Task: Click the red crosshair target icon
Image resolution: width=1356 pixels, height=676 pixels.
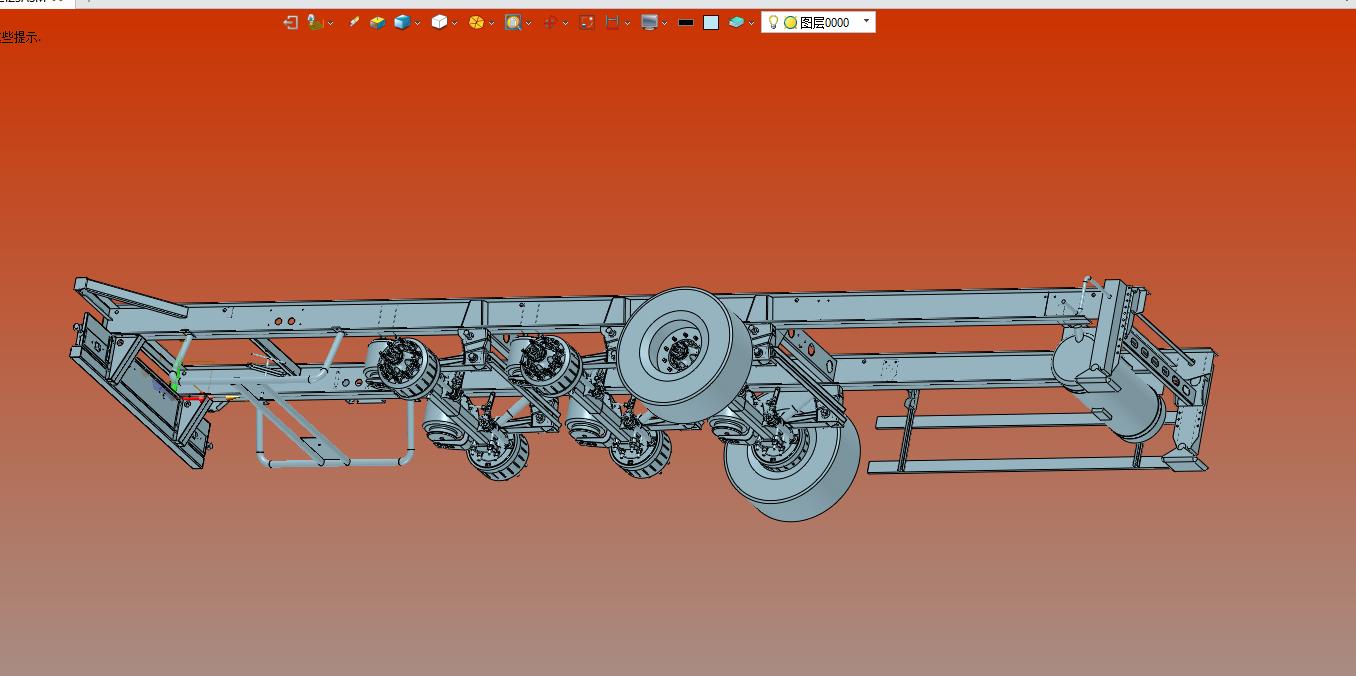Action: 550,22
